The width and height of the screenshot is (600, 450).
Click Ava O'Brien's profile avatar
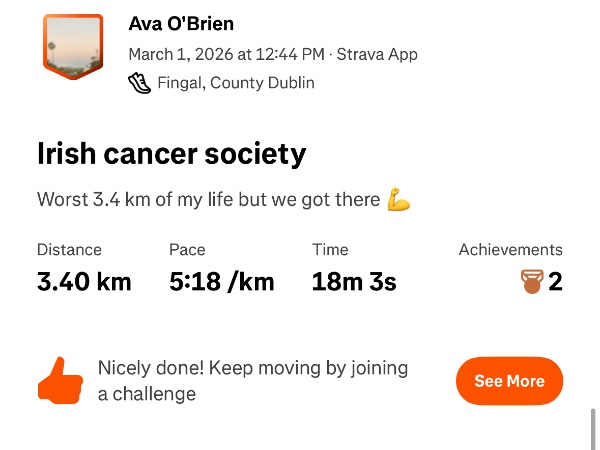[x=72, y=46]
